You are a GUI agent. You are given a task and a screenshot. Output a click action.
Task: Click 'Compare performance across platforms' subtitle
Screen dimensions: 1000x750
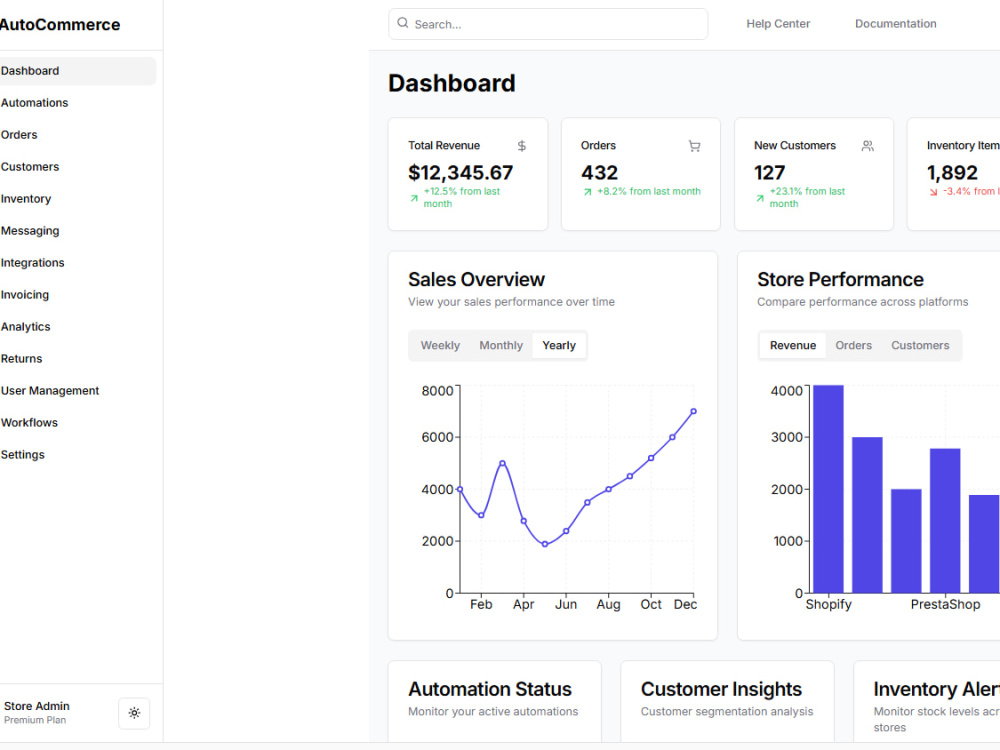(x=862, y=302)
